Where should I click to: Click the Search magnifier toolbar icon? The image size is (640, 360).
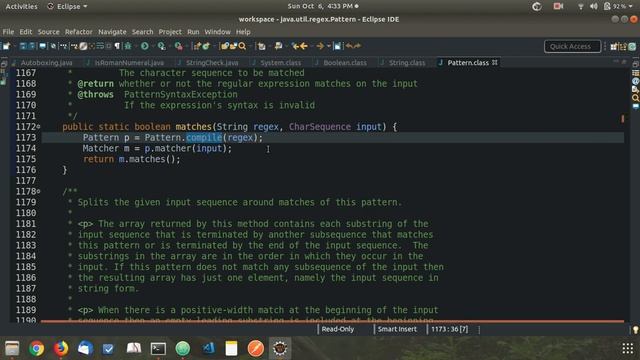click(x=242, y=46)
